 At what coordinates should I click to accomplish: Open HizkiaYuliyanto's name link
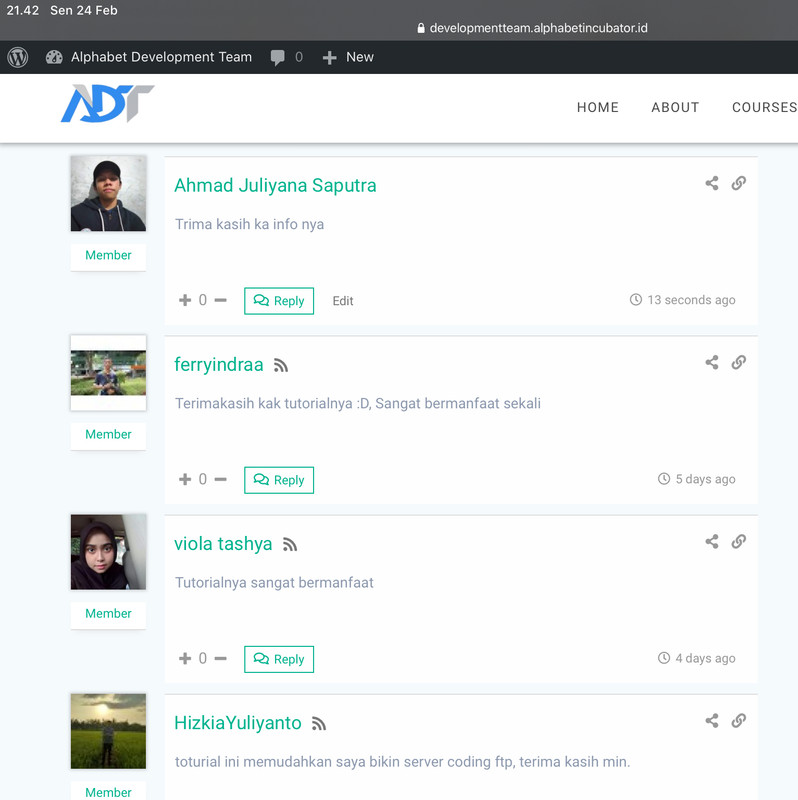coord(238,723)
